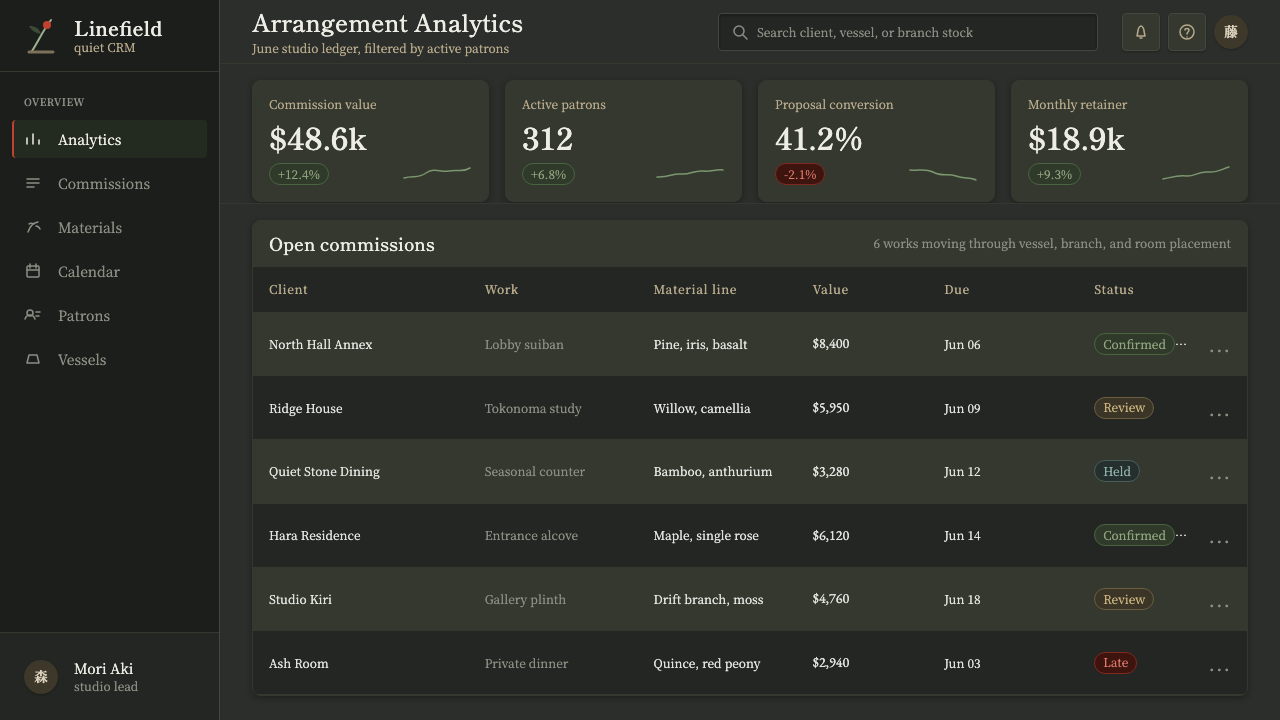Click the Proposal conversion -2.1% badge
Image resolution: width=1280 pixels, height=720 pixels.
[x=800, y=174]
